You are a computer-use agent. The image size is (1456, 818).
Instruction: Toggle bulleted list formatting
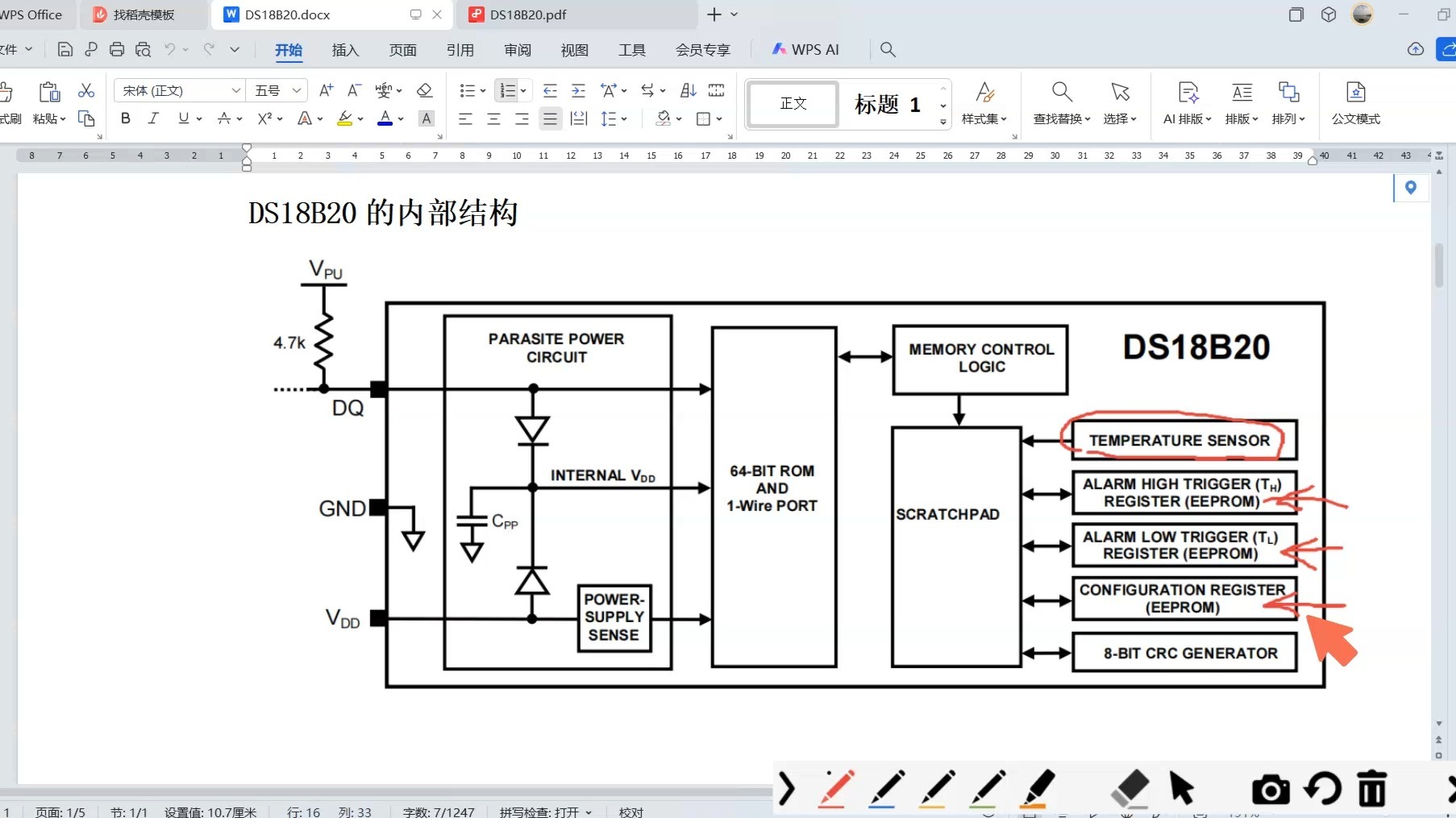click(x=467, y=90)
